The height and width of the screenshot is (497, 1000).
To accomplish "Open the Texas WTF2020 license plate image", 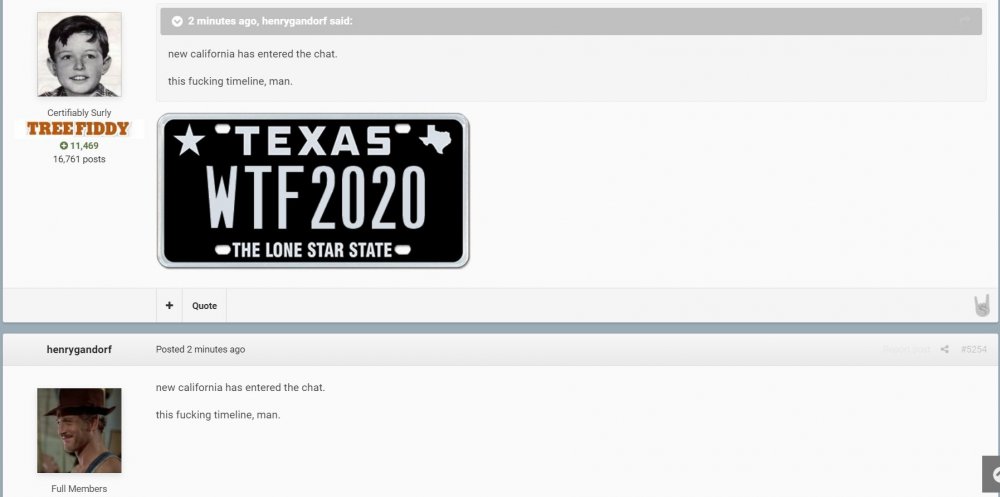I will coord(313,191).
